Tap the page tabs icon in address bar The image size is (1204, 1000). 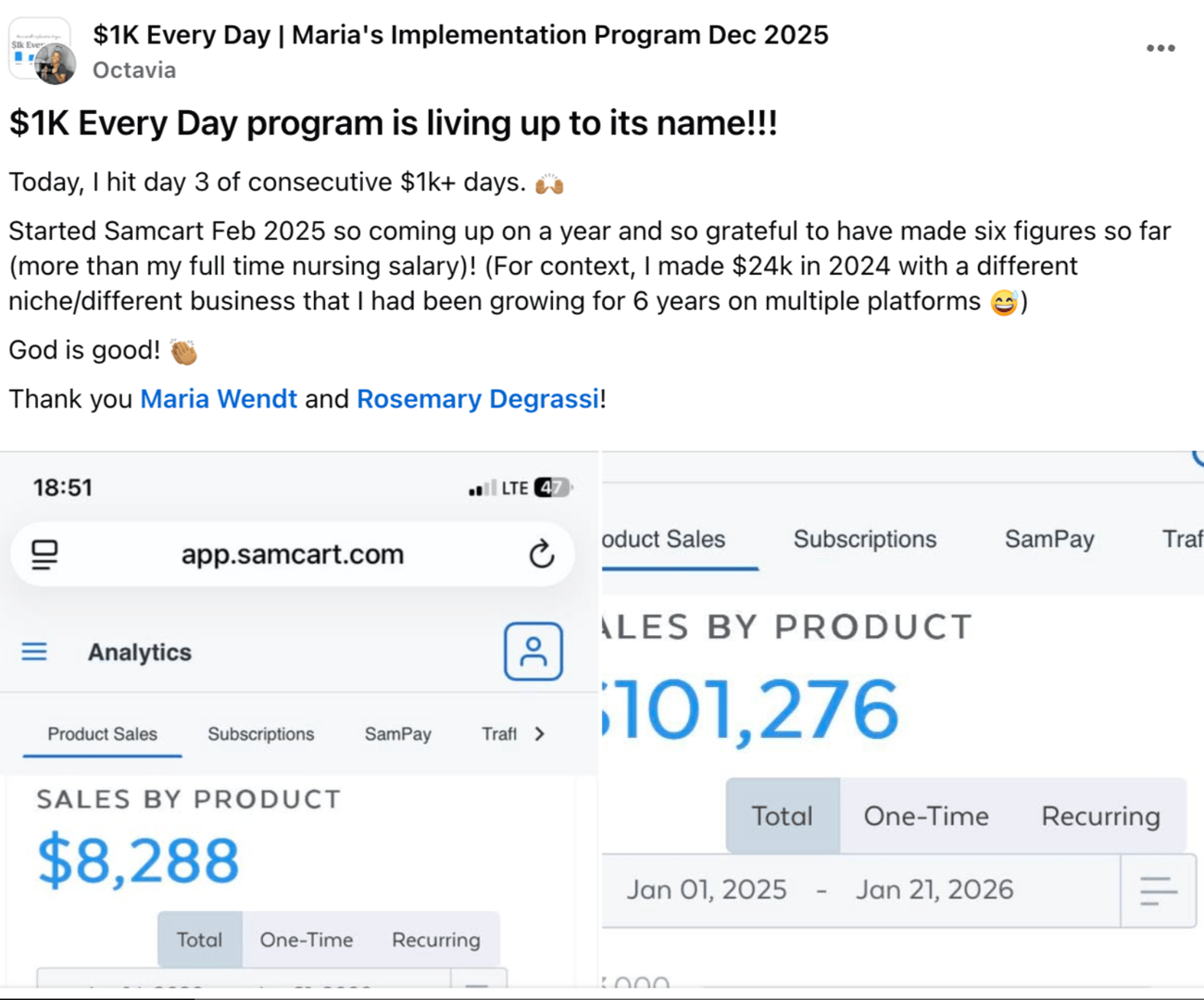click(44, 555)
